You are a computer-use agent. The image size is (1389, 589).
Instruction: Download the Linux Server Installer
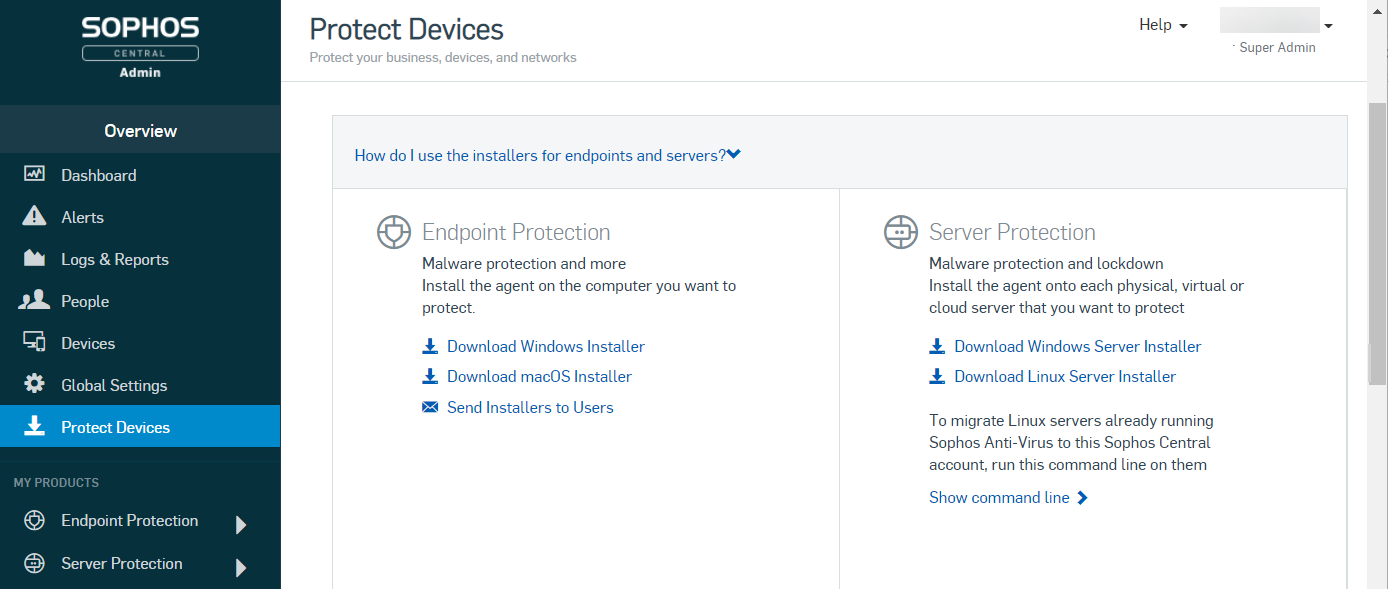tap(1064, 376)
